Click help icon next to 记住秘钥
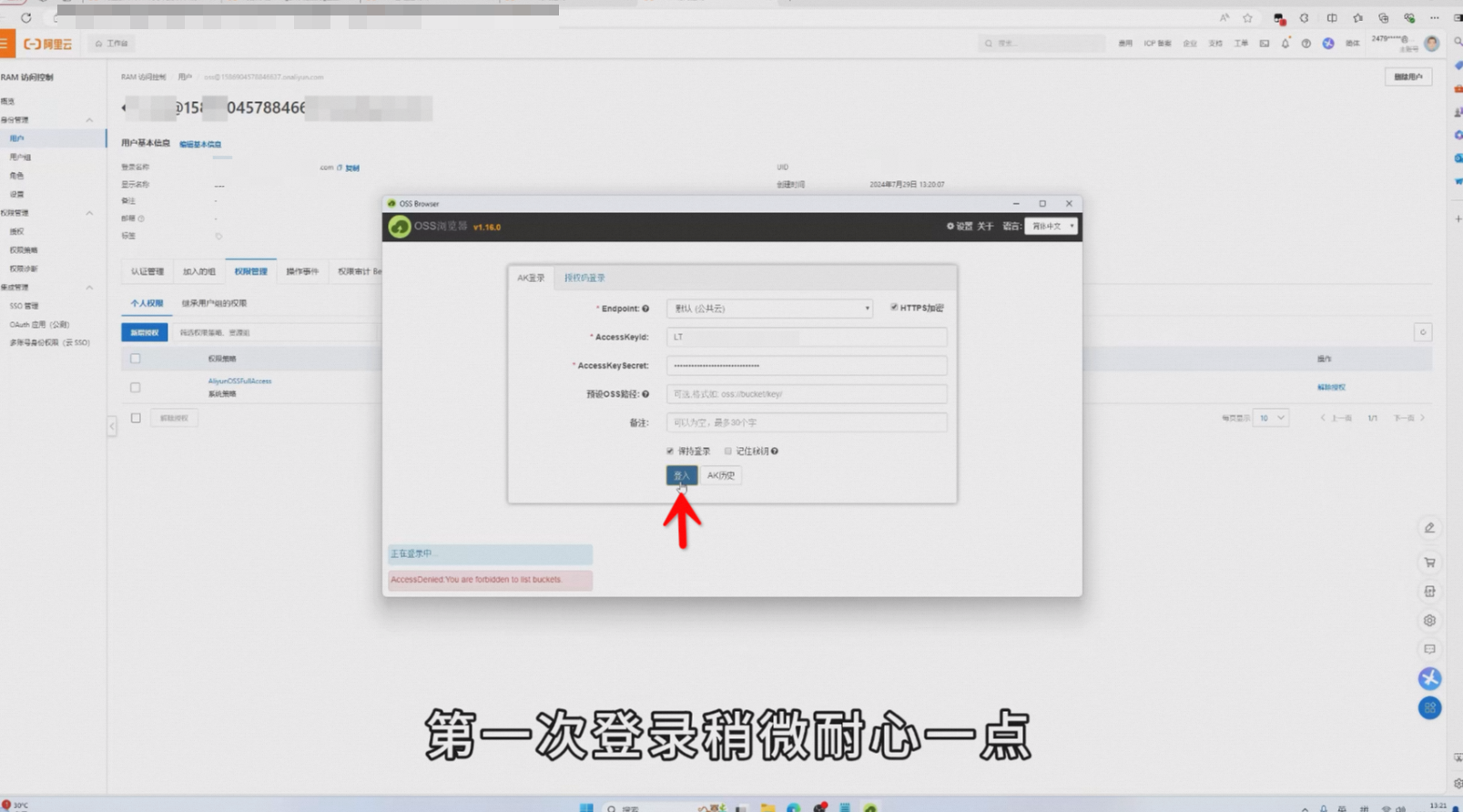 775,452
